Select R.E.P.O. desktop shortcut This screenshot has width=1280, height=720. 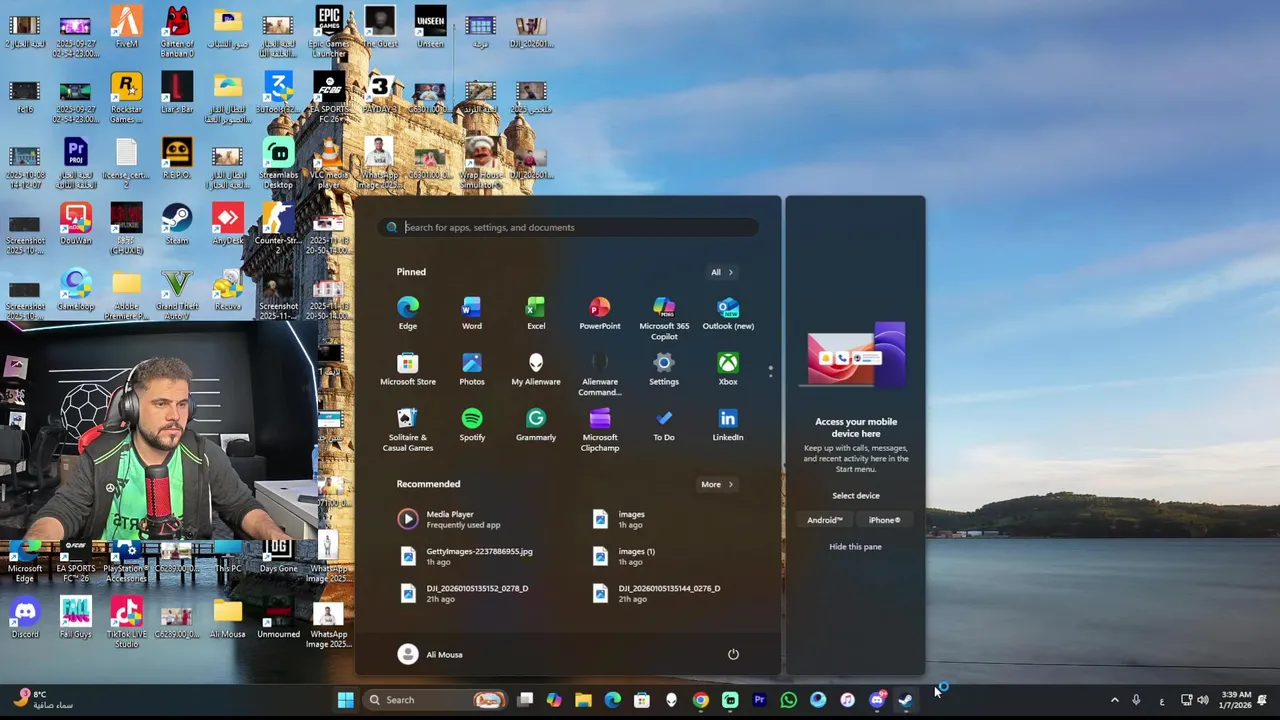coord(177,158)
